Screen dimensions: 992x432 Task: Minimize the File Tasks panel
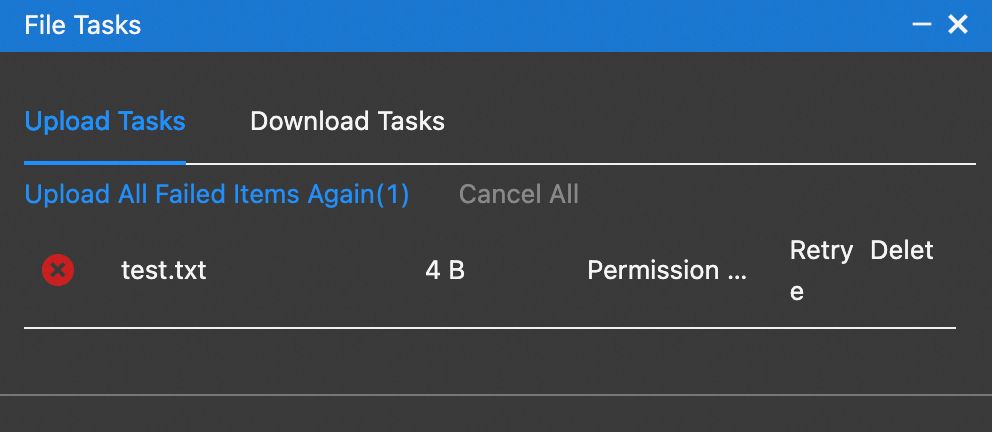pyautogui.click(x=922, y=25)
